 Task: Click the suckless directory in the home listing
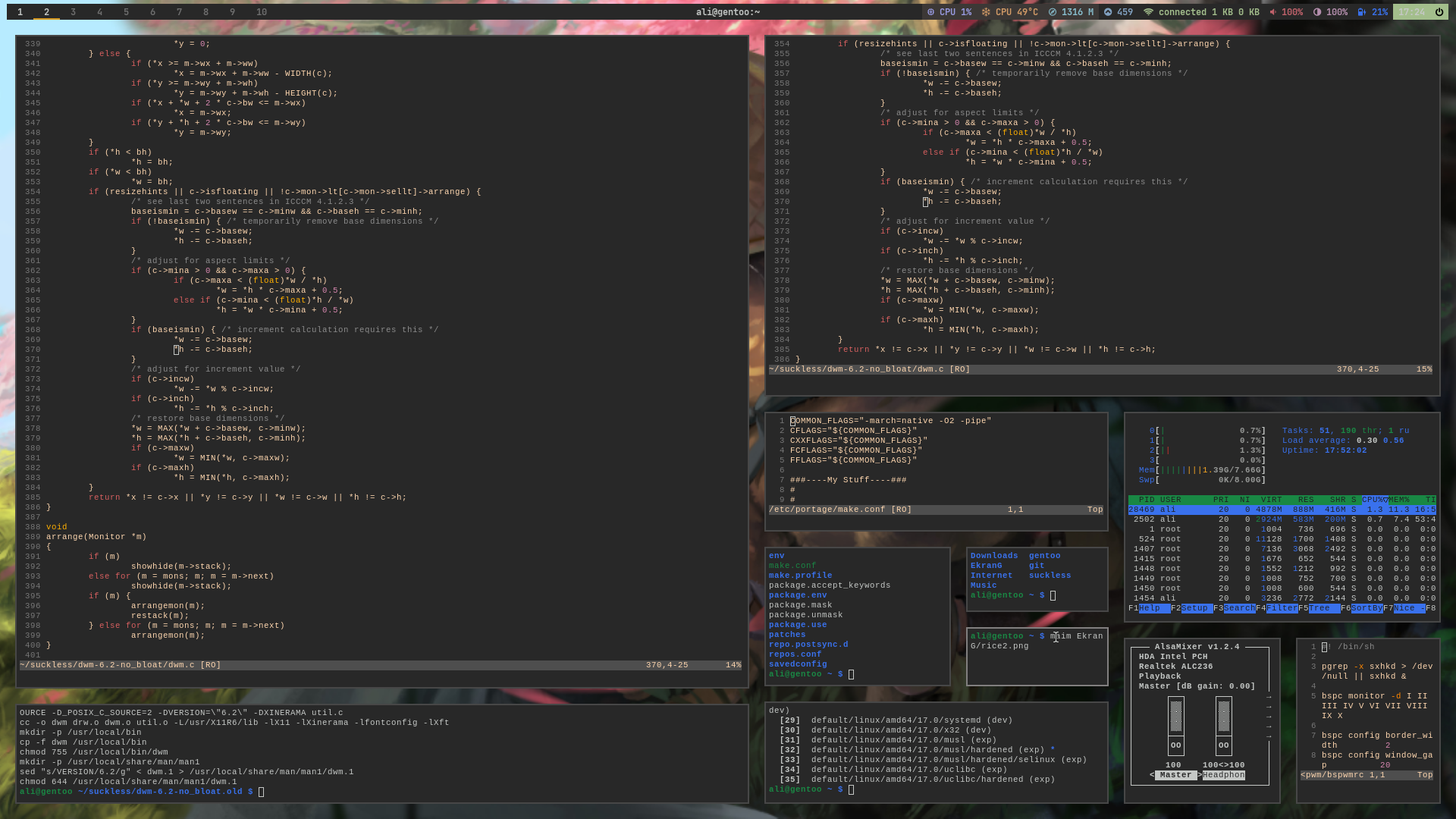coord(1050,576)
